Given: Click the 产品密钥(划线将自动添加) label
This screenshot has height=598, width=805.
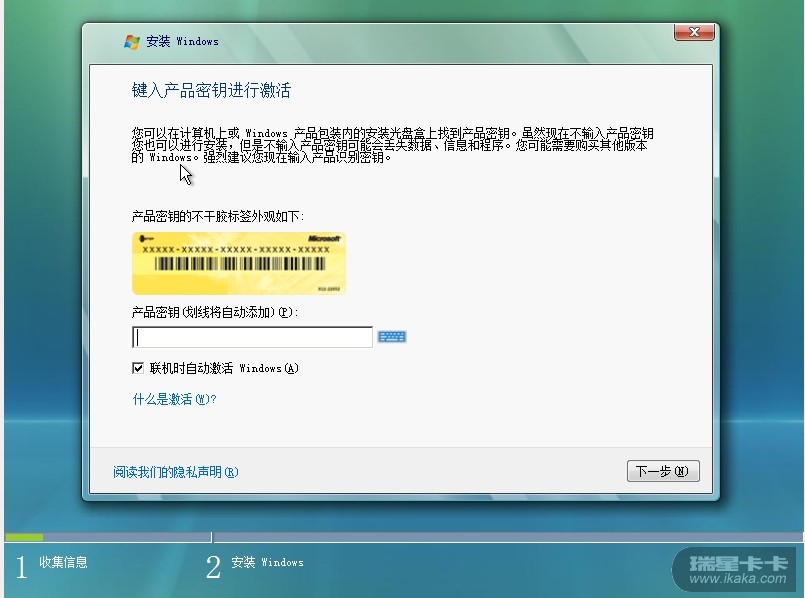Looking at the screenshot, I should 215,312.
